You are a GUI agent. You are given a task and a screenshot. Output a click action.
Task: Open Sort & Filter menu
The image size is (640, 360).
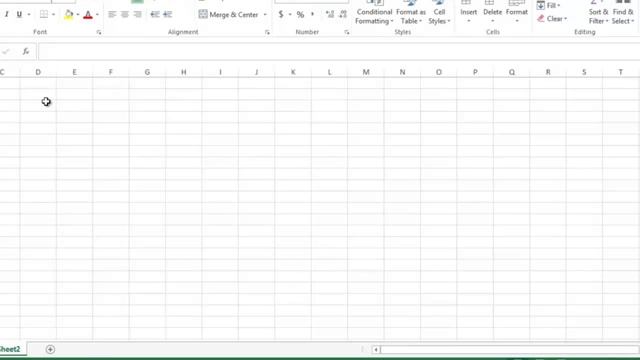click(x=599, y=14)
